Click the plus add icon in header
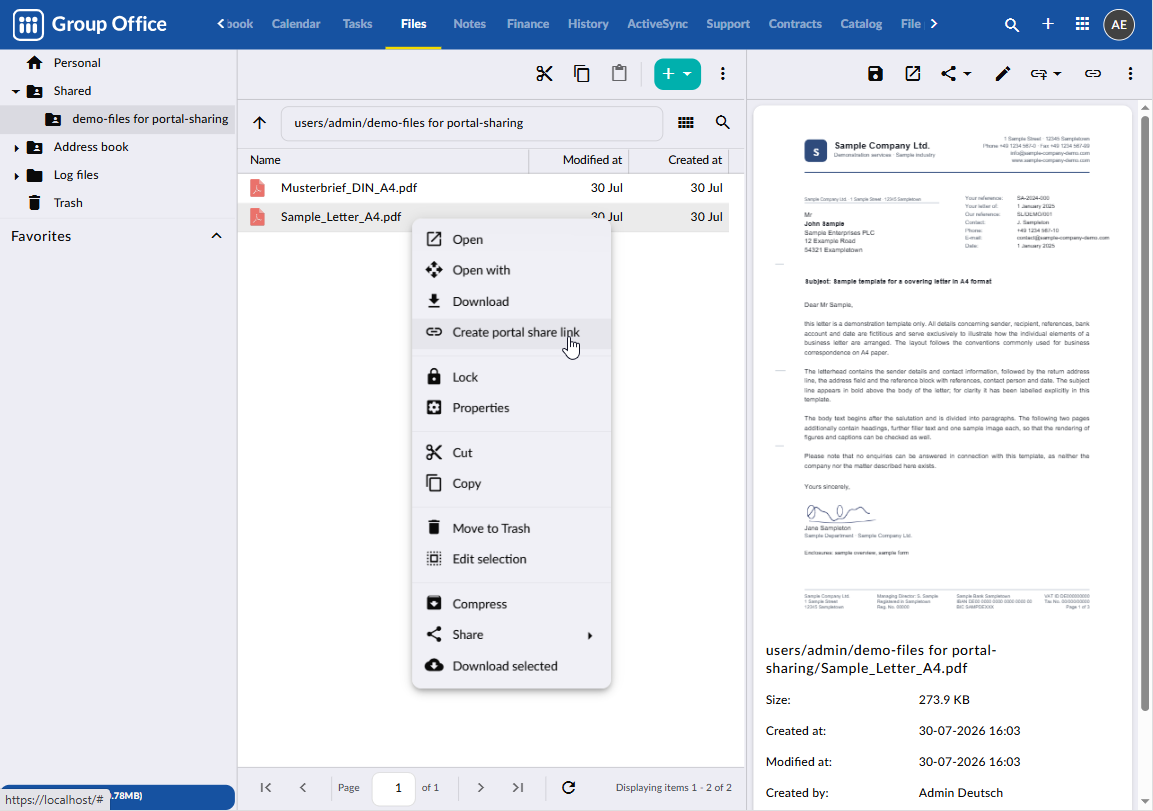Screen dimensions: 1153x811 [x=1048, y=24]
